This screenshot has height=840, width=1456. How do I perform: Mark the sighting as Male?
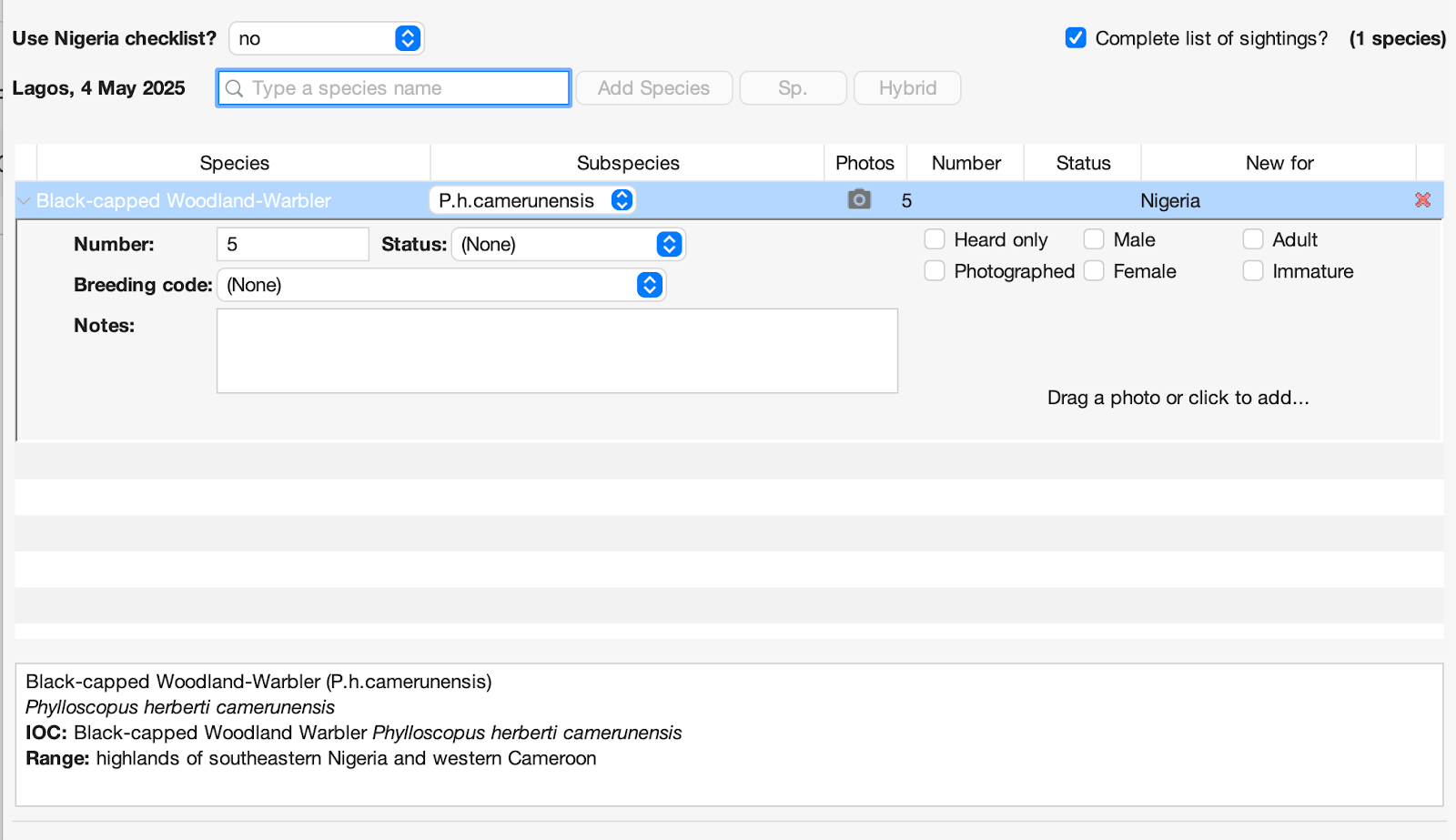[x=1094, y=239]
